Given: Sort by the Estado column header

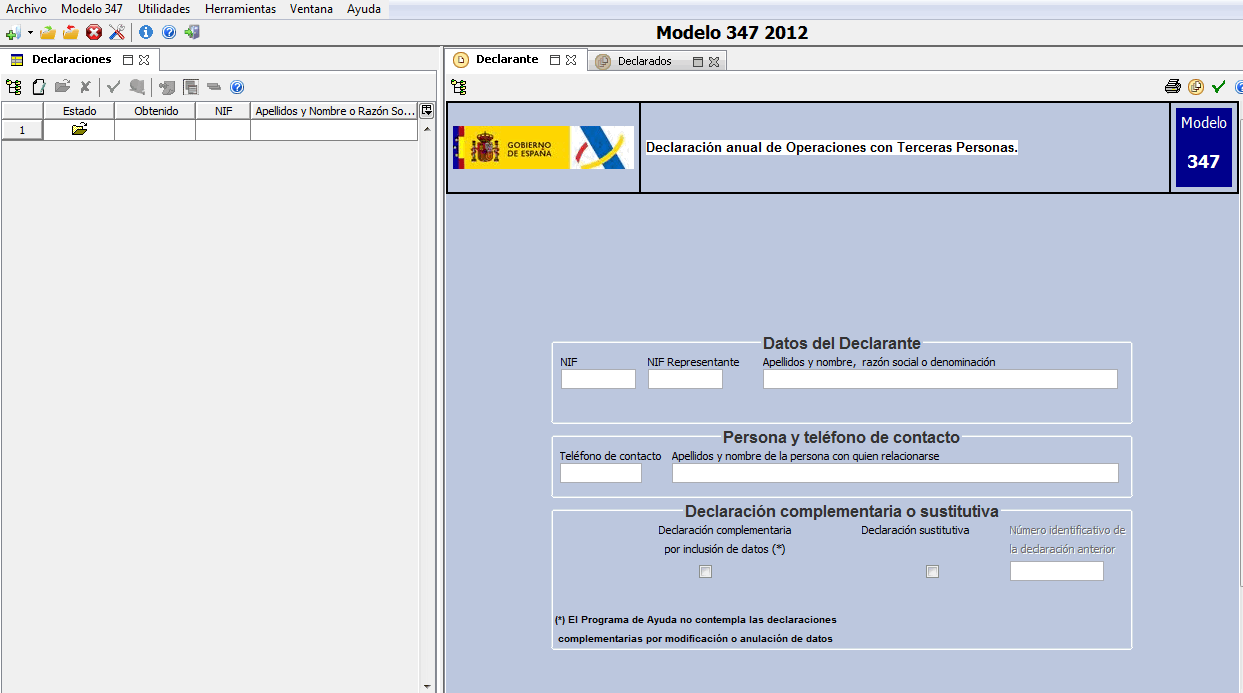Looking at the screenshot, I should point(79,111).
